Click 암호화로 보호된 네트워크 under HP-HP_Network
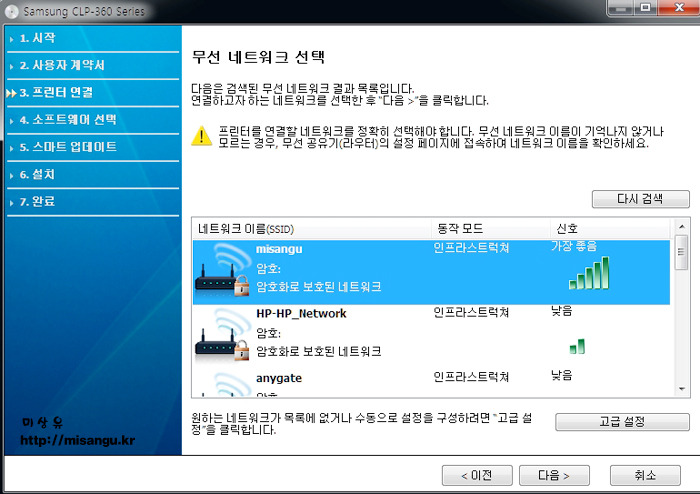The image size is (700, 494). pos(319,352)
